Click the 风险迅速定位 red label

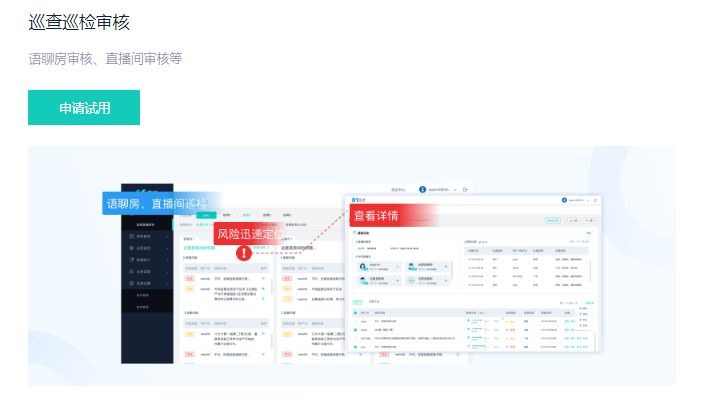256,233
